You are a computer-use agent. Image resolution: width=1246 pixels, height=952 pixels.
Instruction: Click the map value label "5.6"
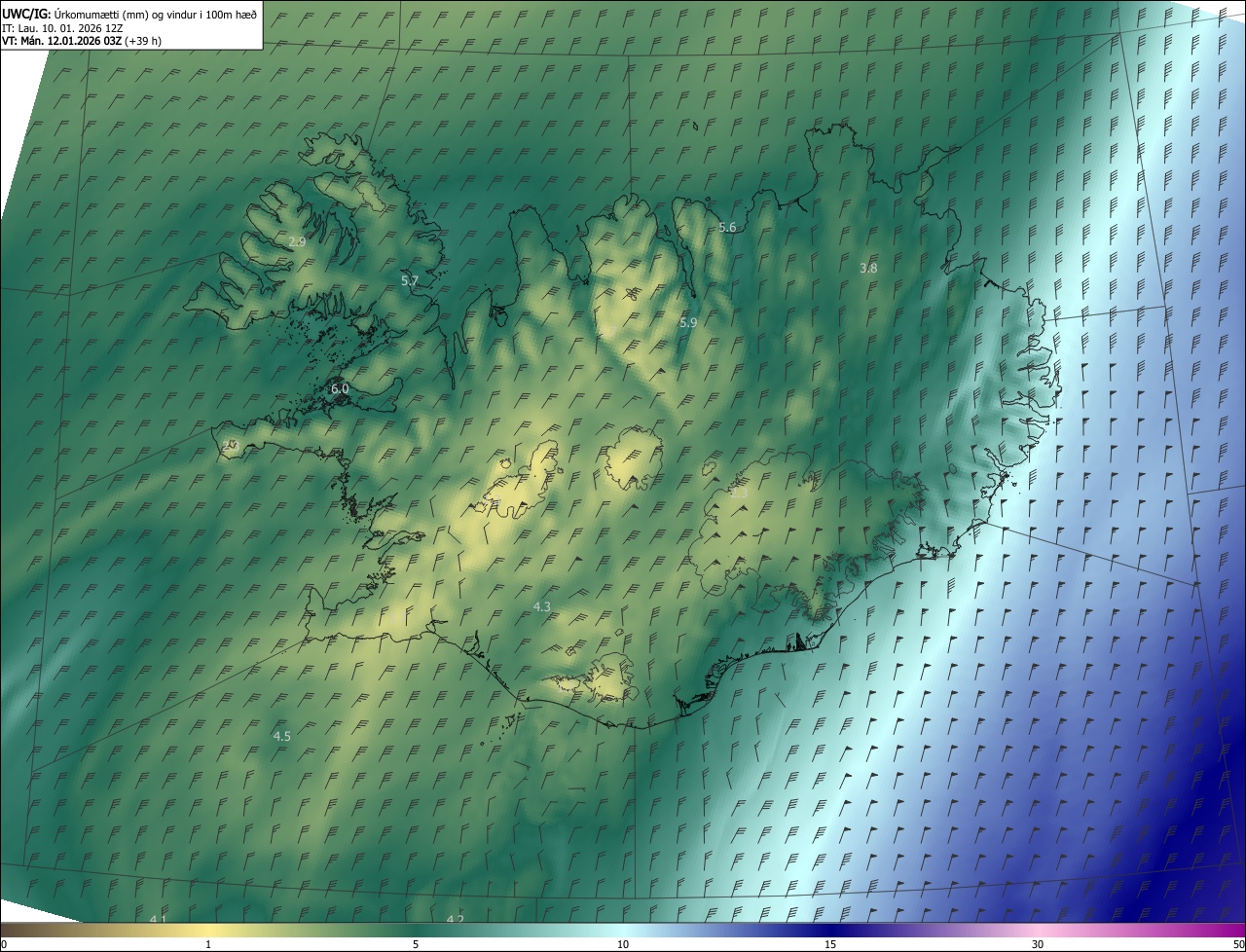tap(727, 227)
